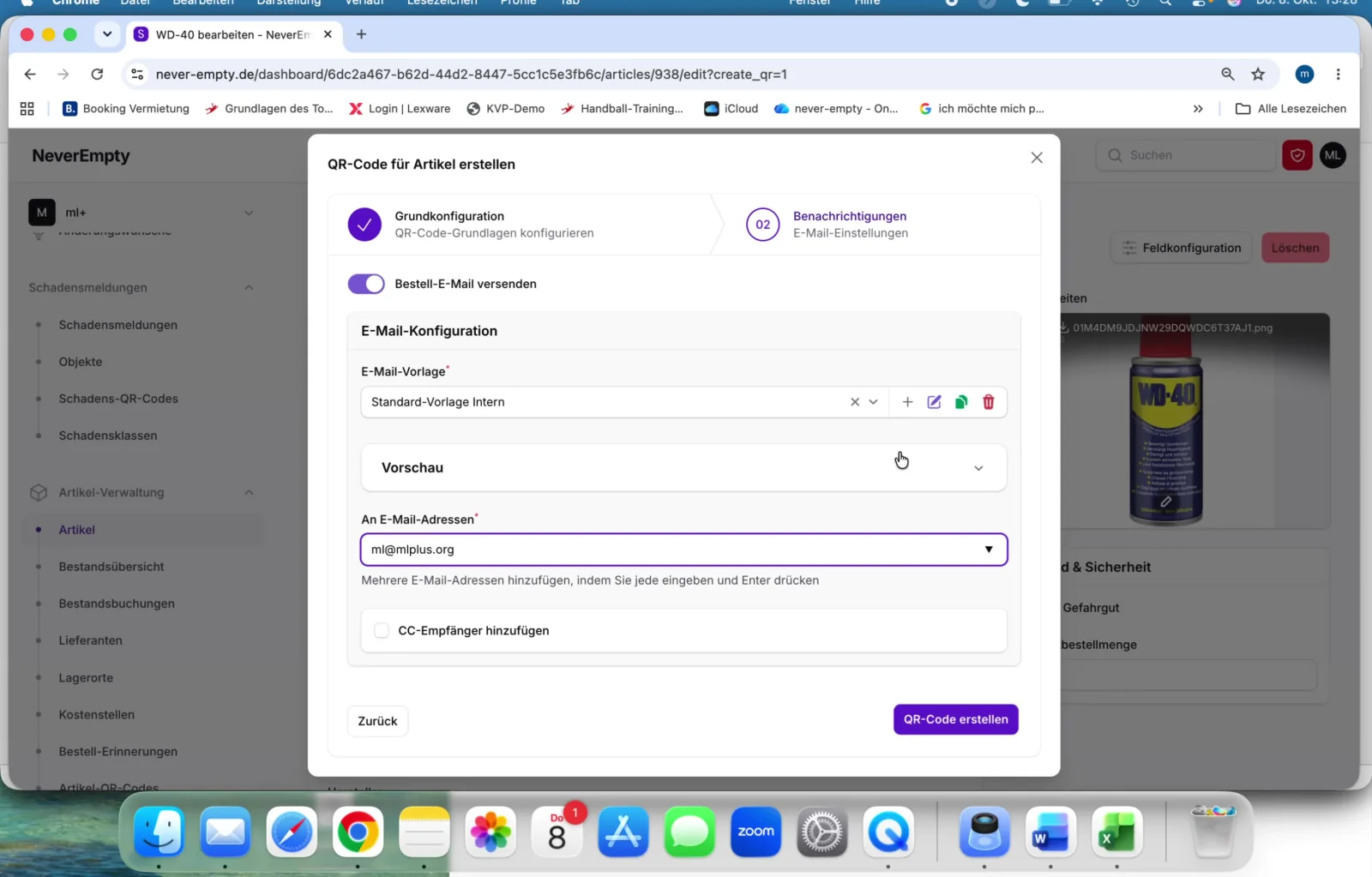This screenshot has height=877, width=1372.
Task: Open the iCloud bookmark
Action: click(x=731, y=109)
